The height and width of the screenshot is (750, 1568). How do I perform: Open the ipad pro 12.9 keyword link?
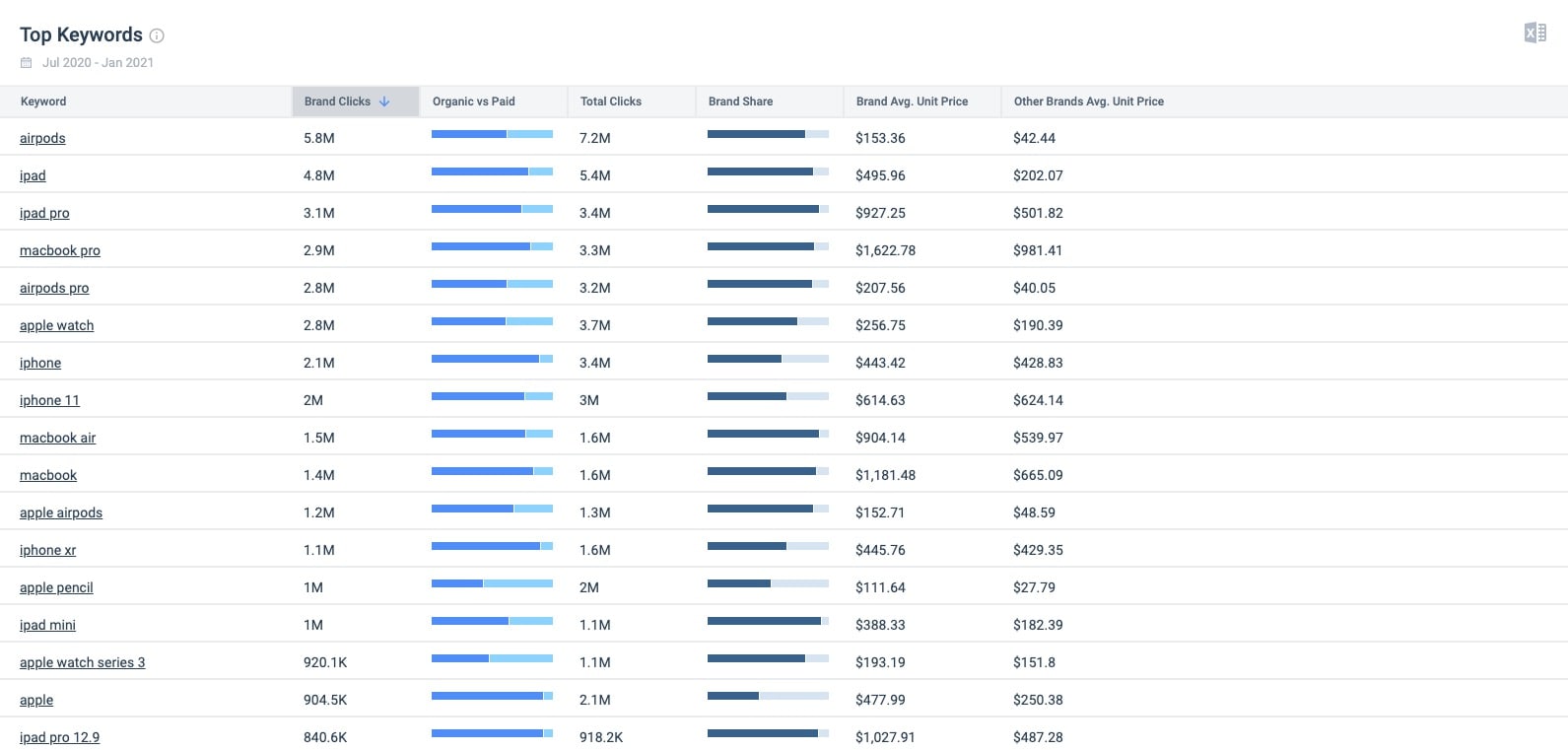pos(59,737)
